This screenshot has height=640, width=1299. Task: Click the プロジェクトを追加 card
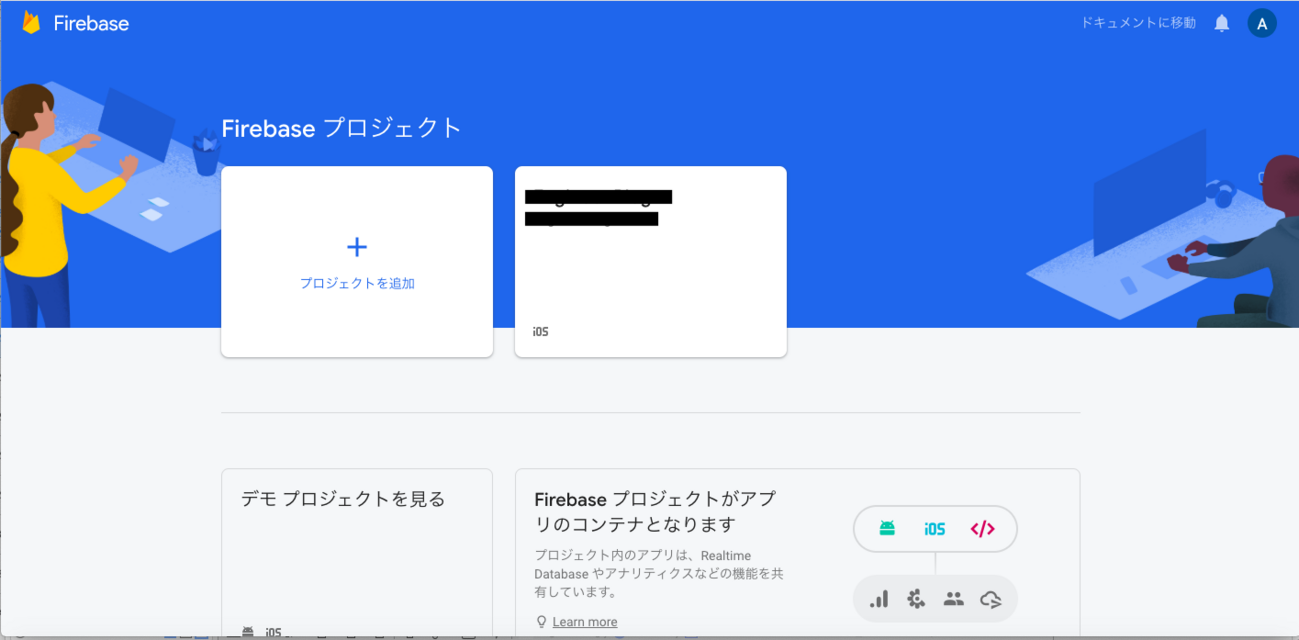pos(357,261)
